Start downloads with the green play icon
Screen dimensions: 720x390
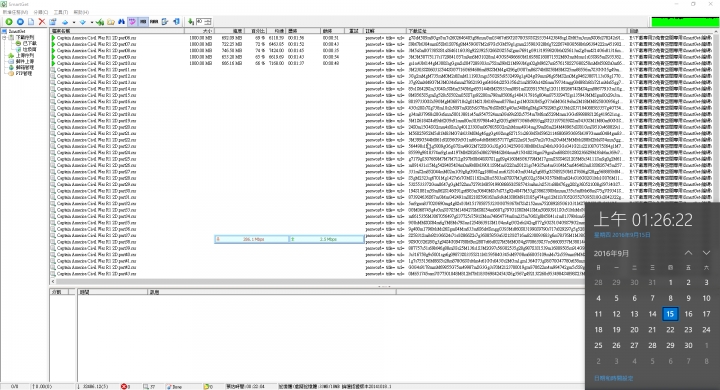[x=9, y=22]
